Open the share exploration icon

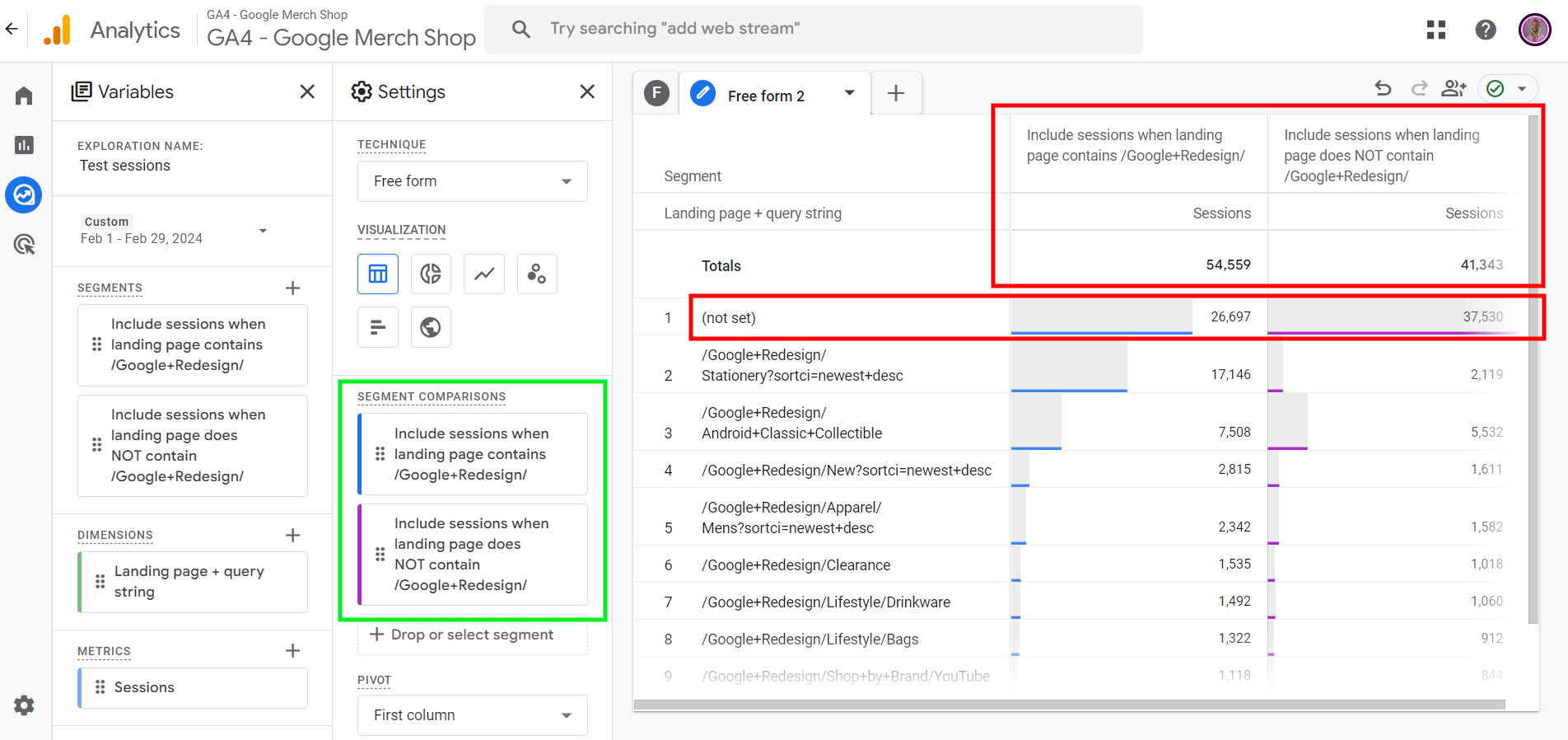pos(1454,88)
